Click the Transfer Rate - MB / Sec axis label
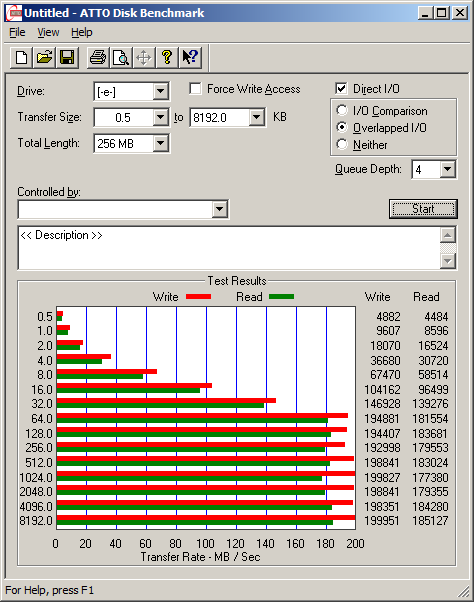This screenshot has width=474, height=602. tap(200, 557)
